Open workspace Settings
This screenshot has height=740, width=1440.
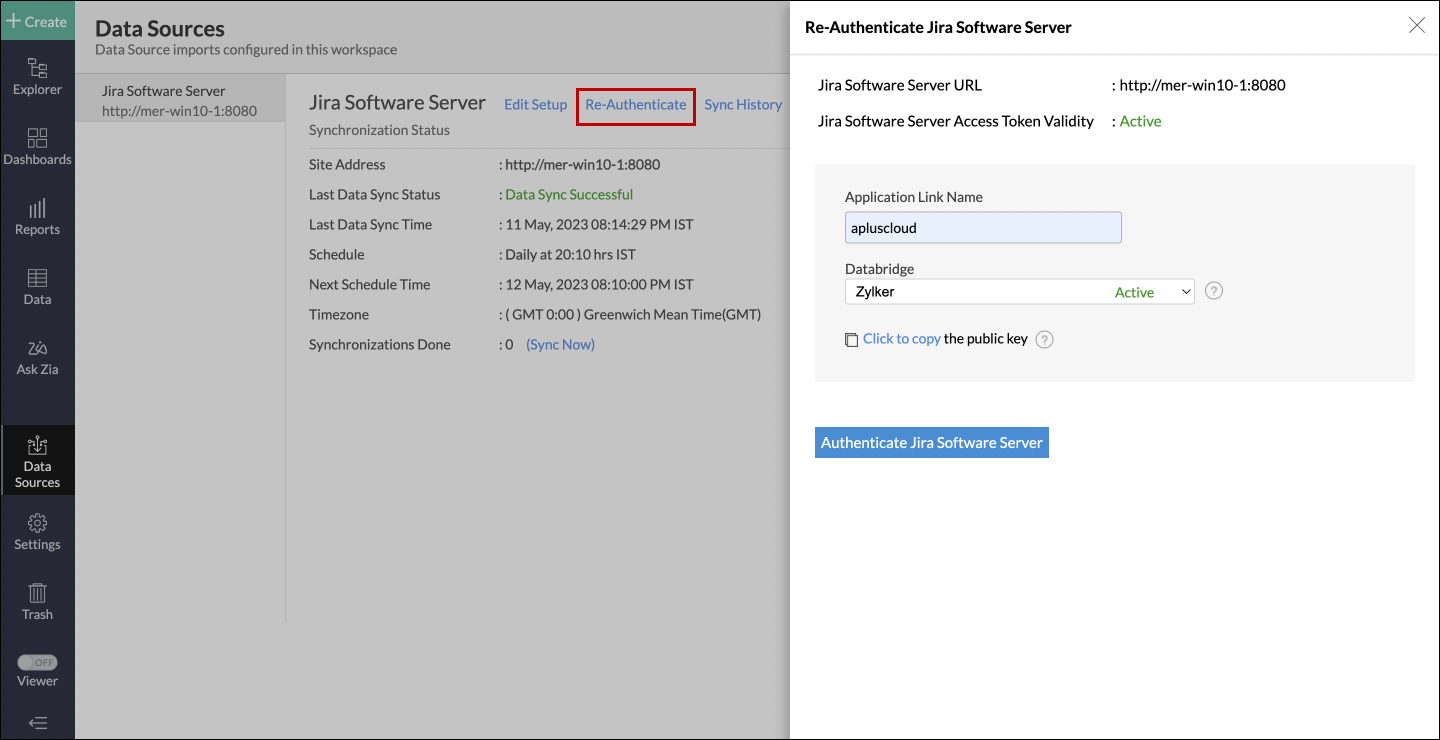37,531
